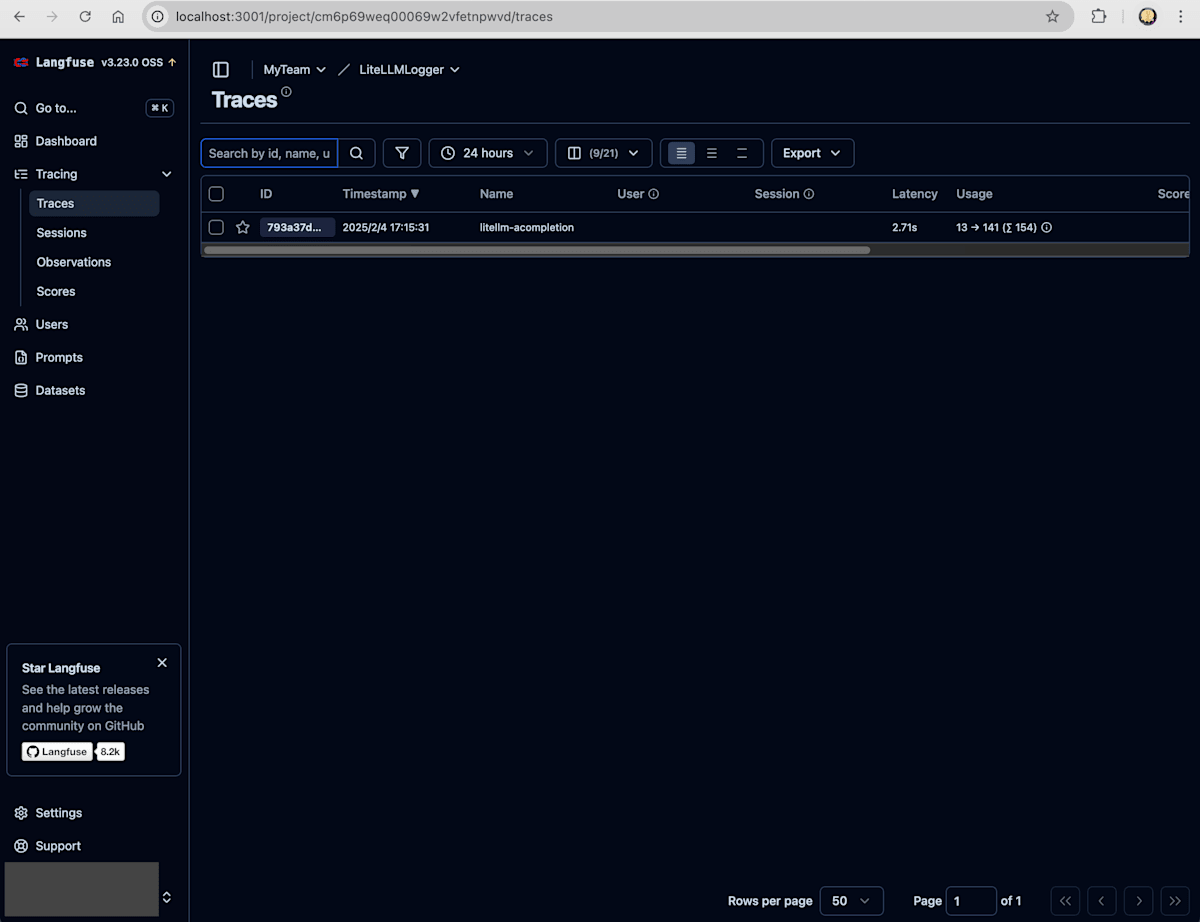
Task: Click the info icon beside Traces title
Action: (x=286, y=92)
